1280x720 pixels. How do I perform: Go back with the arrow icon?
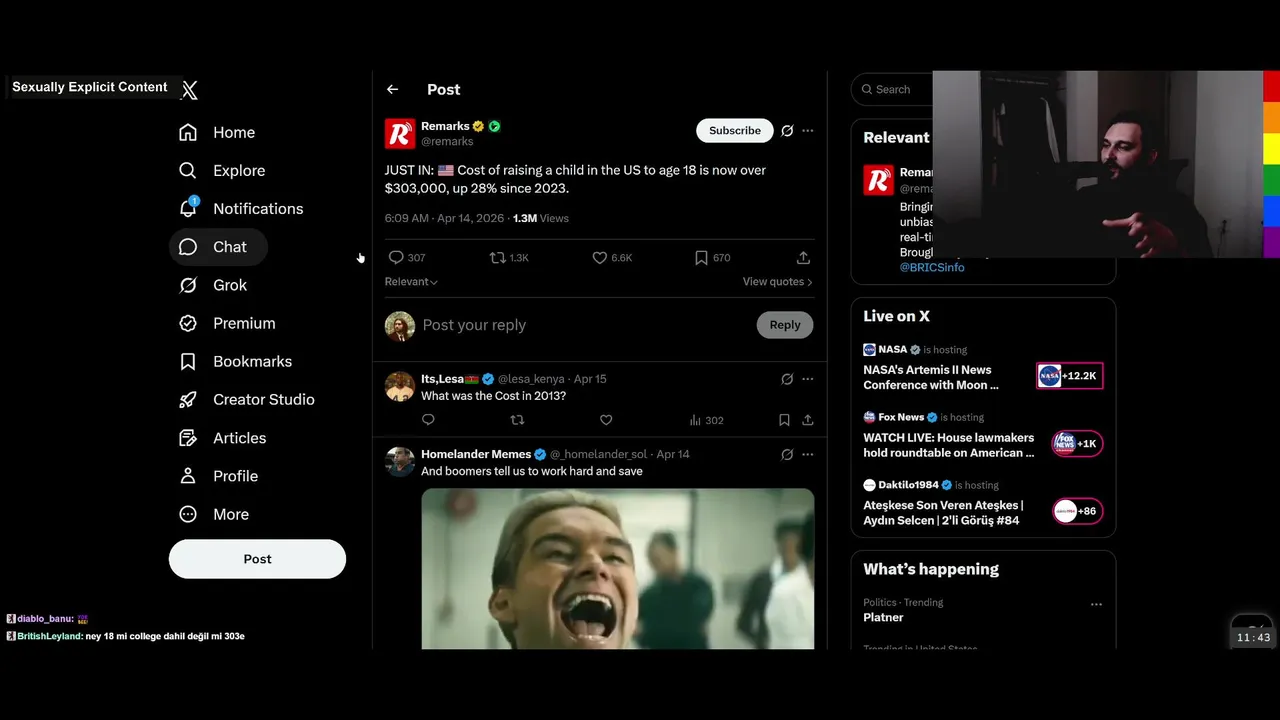pos(392,89)
